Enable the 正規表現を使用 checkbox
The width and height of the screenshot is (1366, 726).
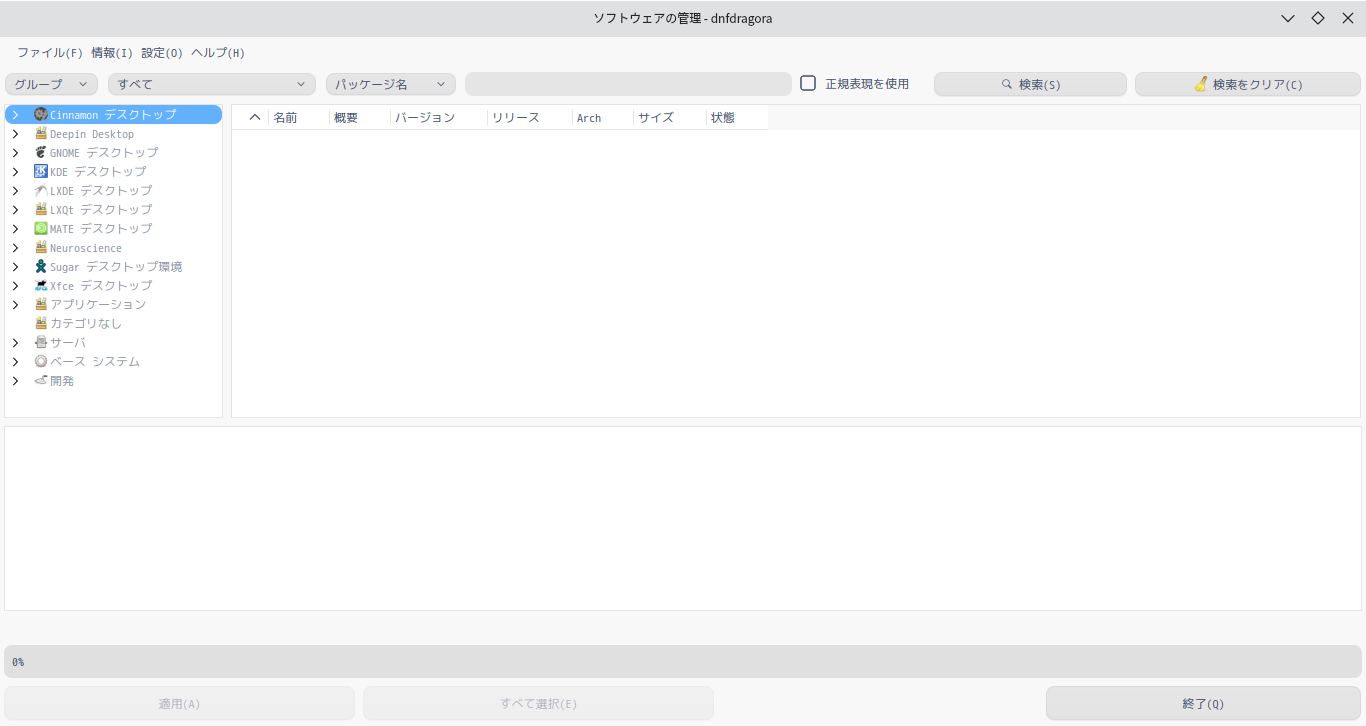coord(808,84)
